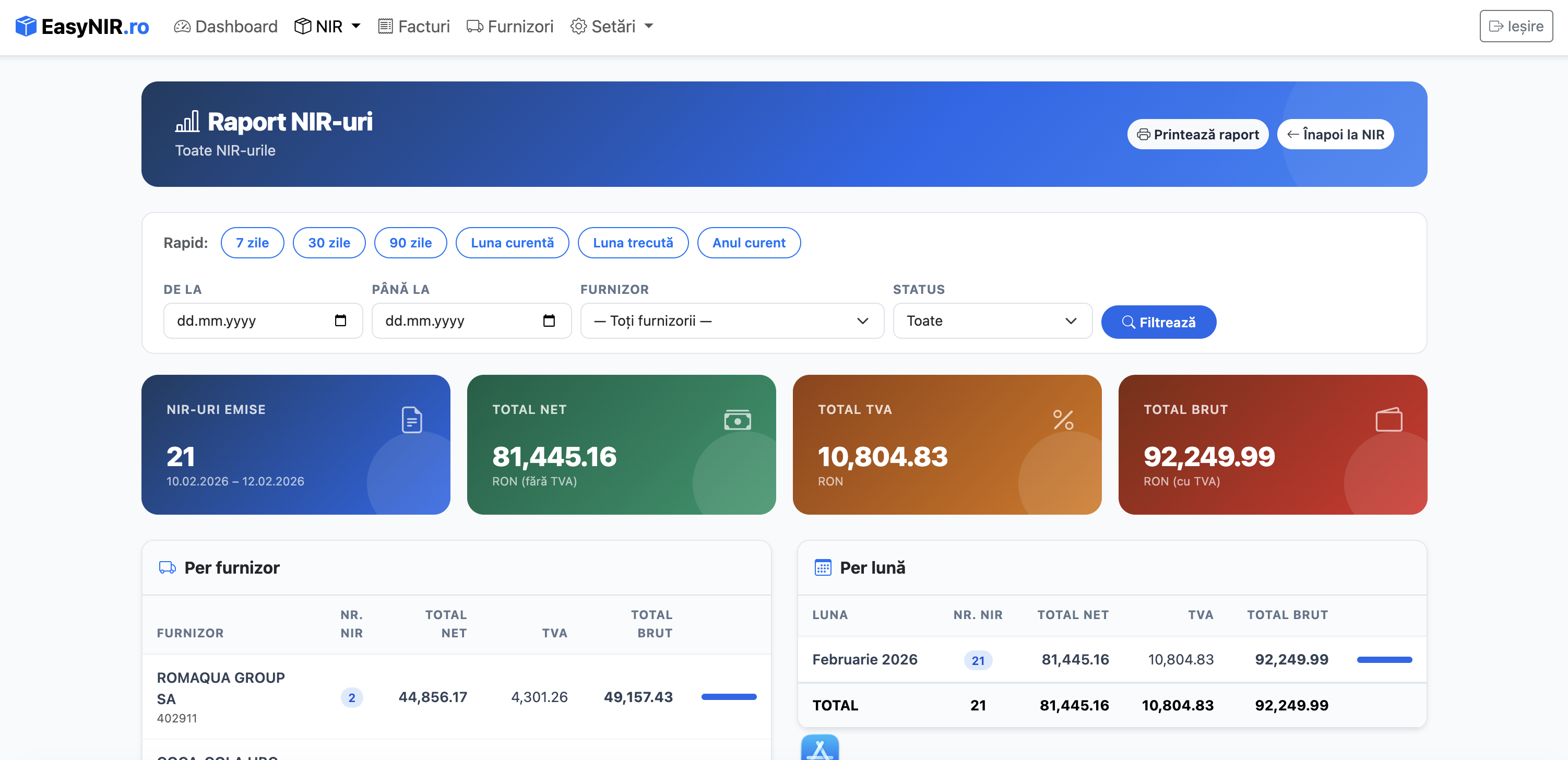Click the Furnizor column header in Per furnizor
The height and width of the screenshot is (760, 1568).
click(x=190, y=633)
